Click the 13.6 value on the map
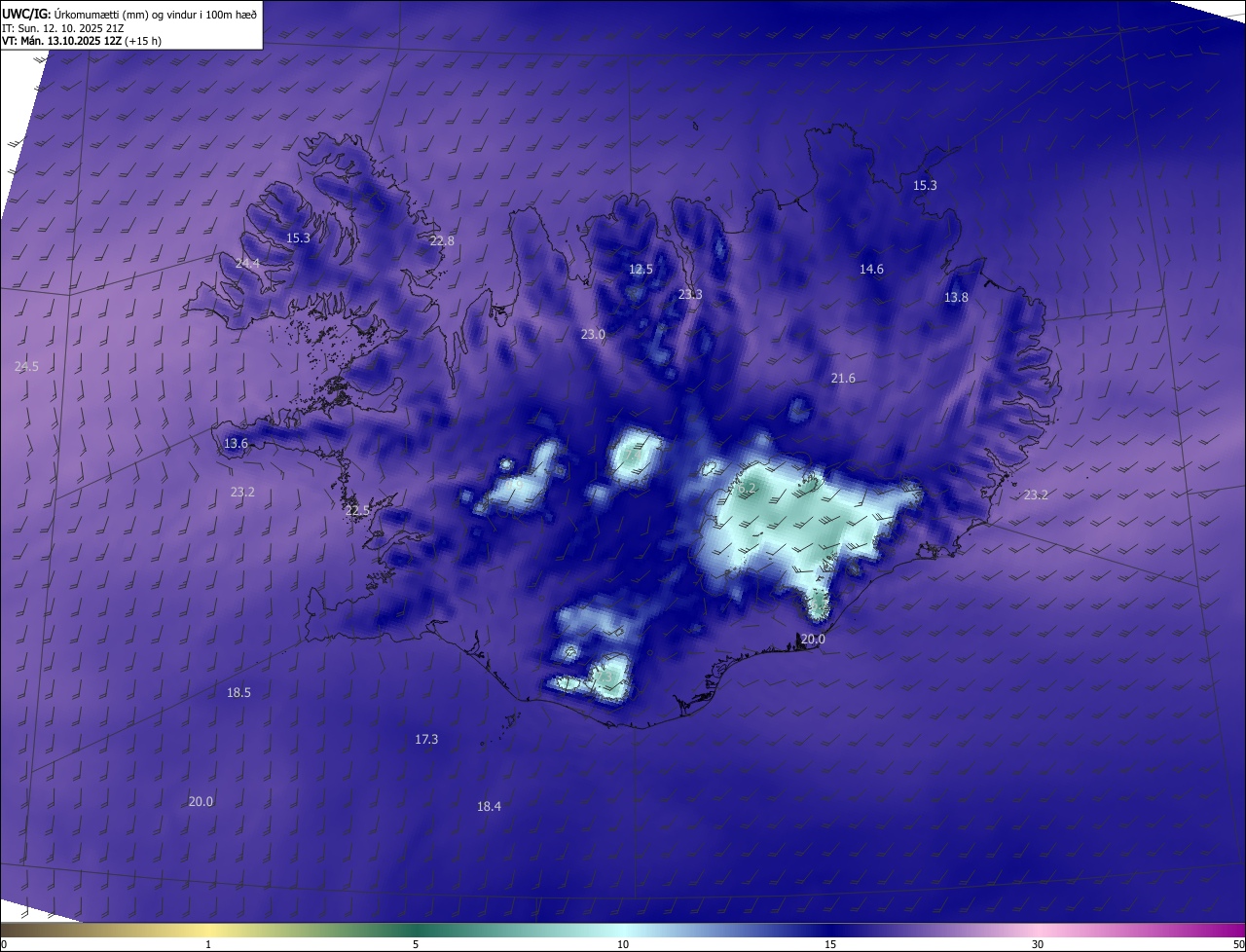This screenshot has width=1246, height=952. (236, 444)
